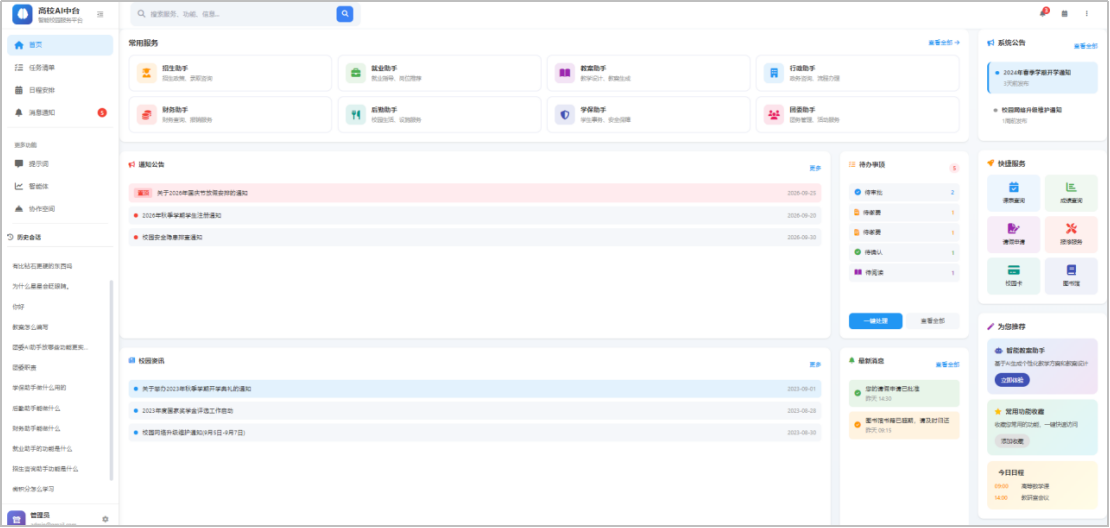The image size is (1110, 528).
Task: Open the 2023年度国家奖学金评选 news row
Action: pyautogui.click(x=475, y=411)
